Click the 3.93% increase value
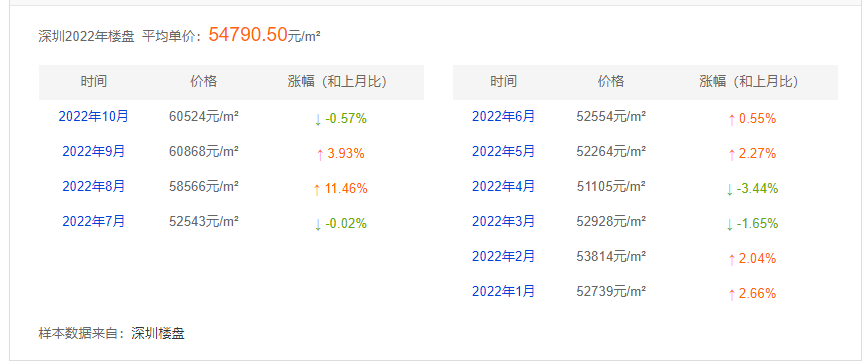The image size is (863, 362). 346,153
